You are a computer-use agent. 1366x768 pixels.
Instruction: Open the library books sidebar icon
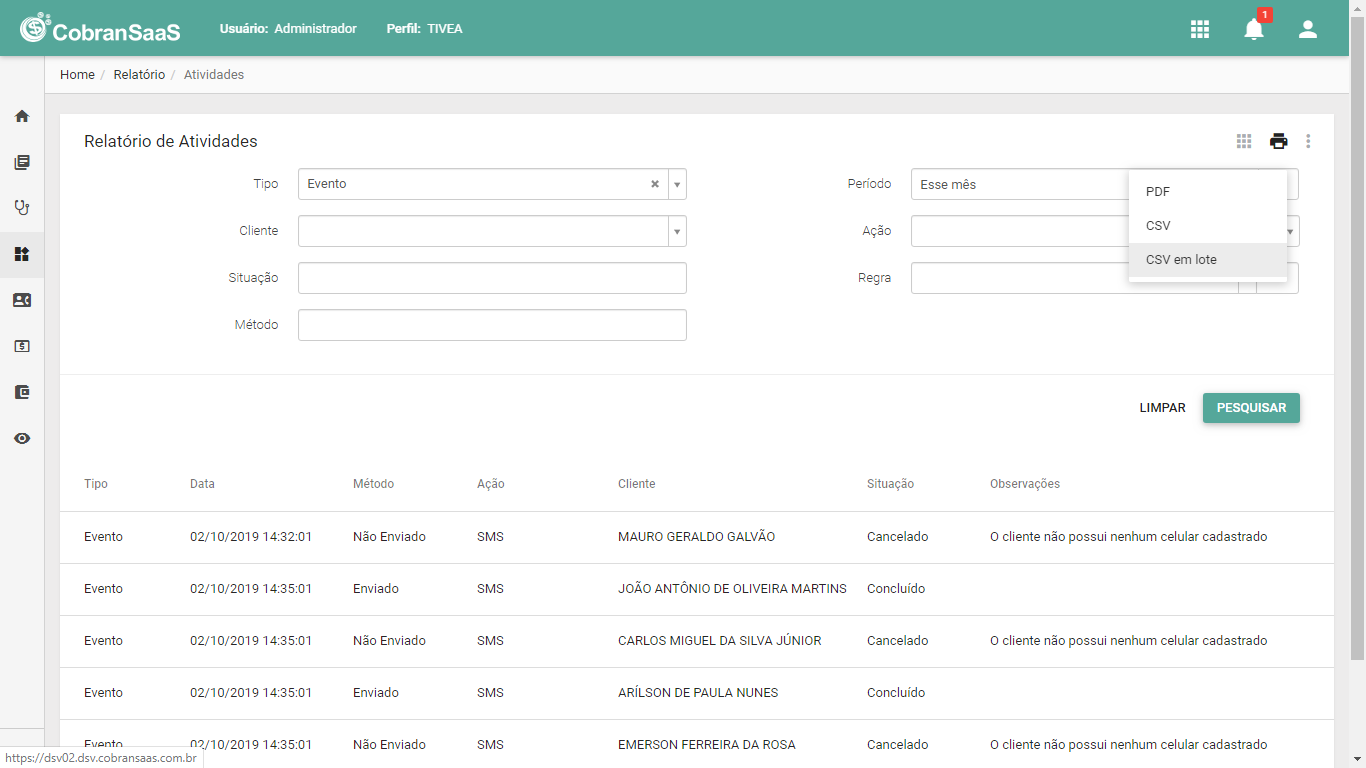[x=22, y=162]
